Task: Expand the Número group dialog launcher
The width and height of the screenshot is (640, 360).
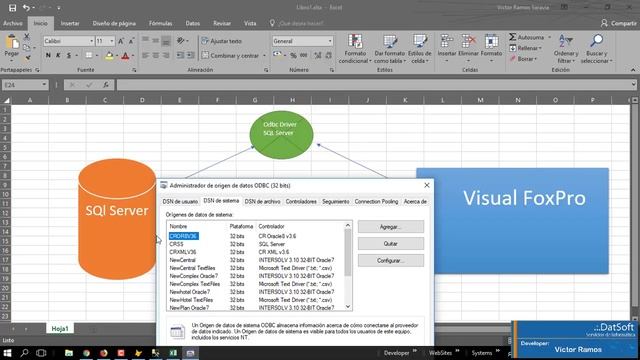Action: pos(332,70)
